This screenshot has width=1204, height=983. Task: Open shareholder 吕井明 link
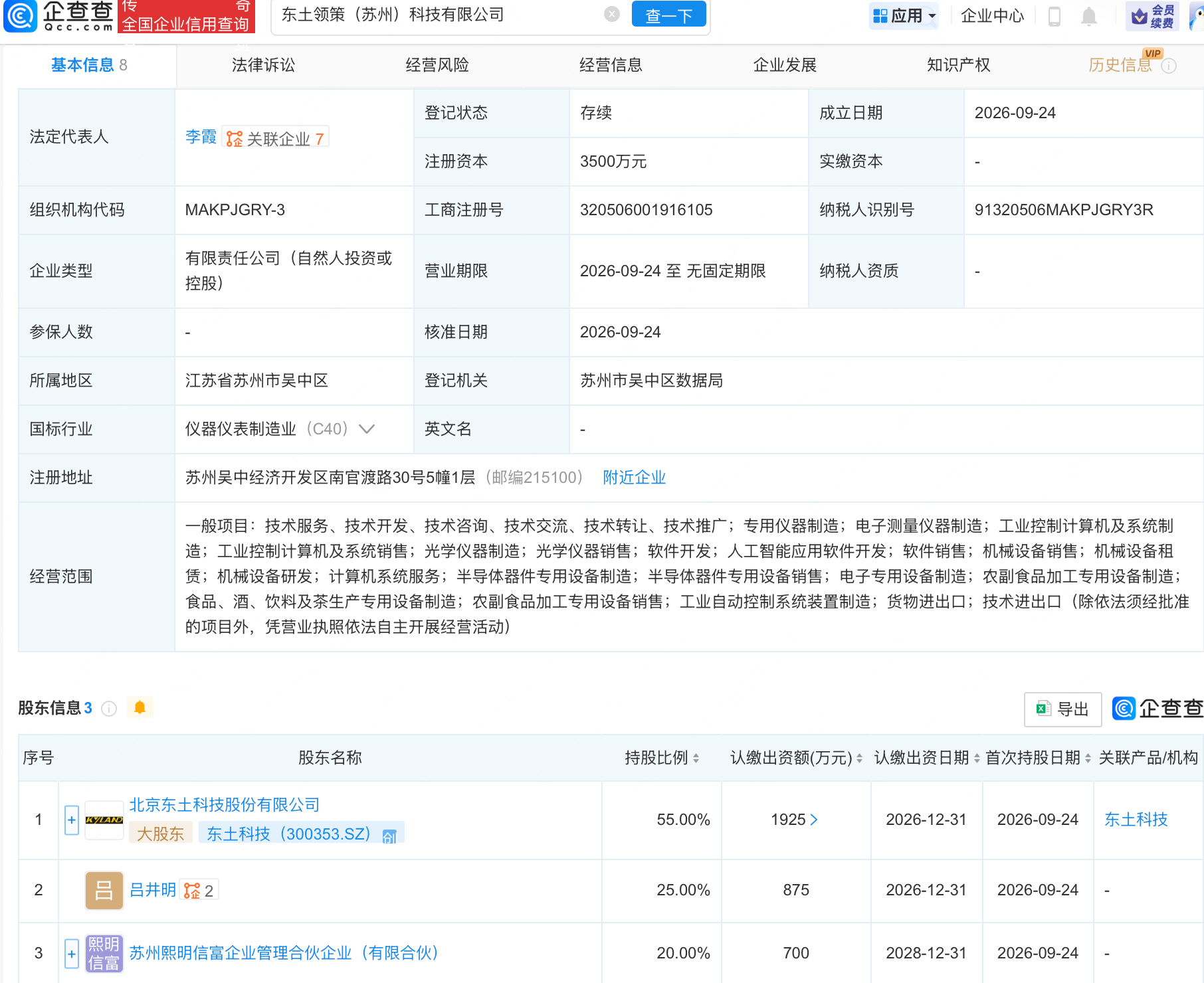153,890
